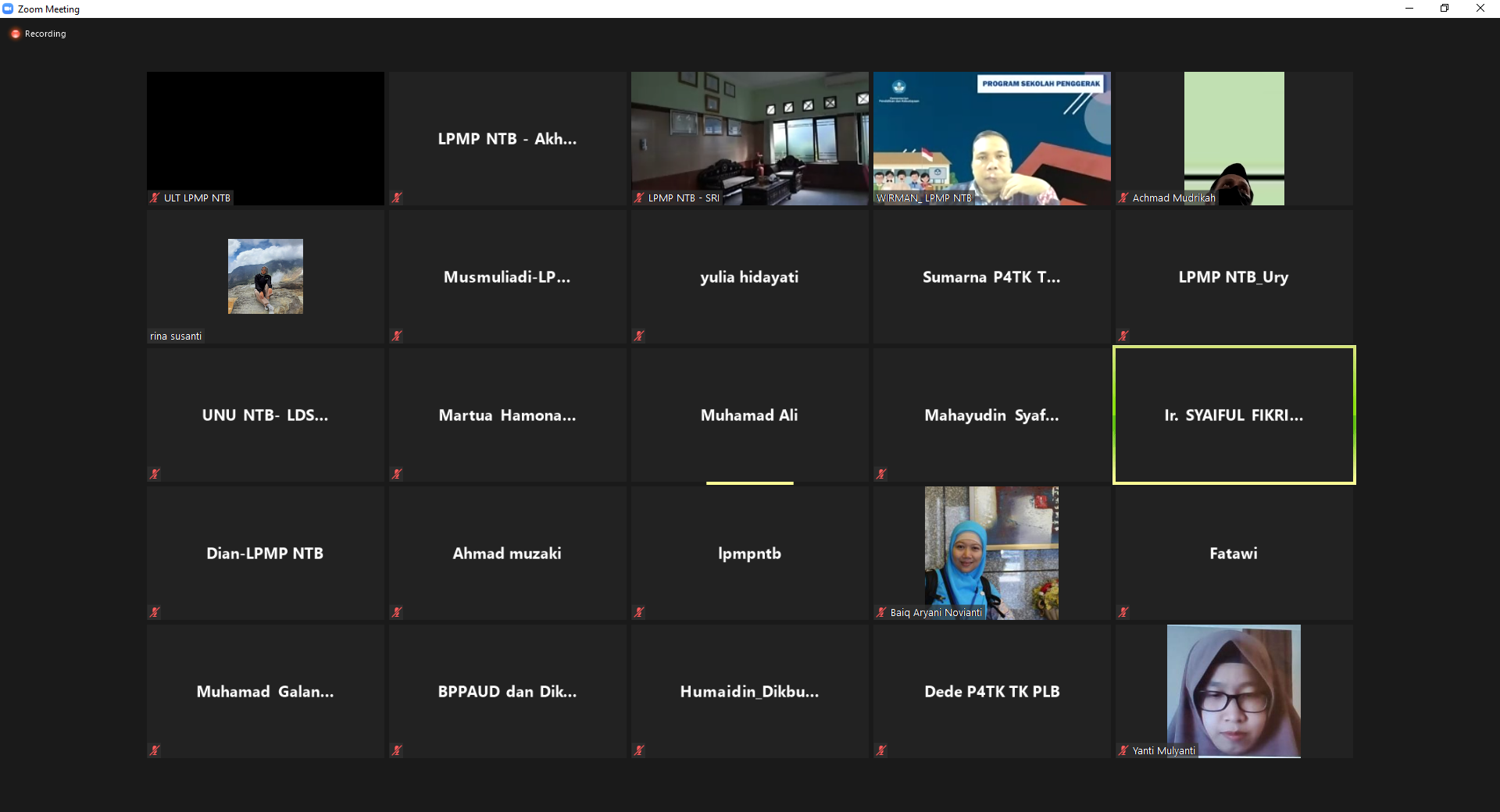Click muted mic icon on Fatawi tile
1500x812 pixels.
pyautogui.click(x=1123, y=612)
